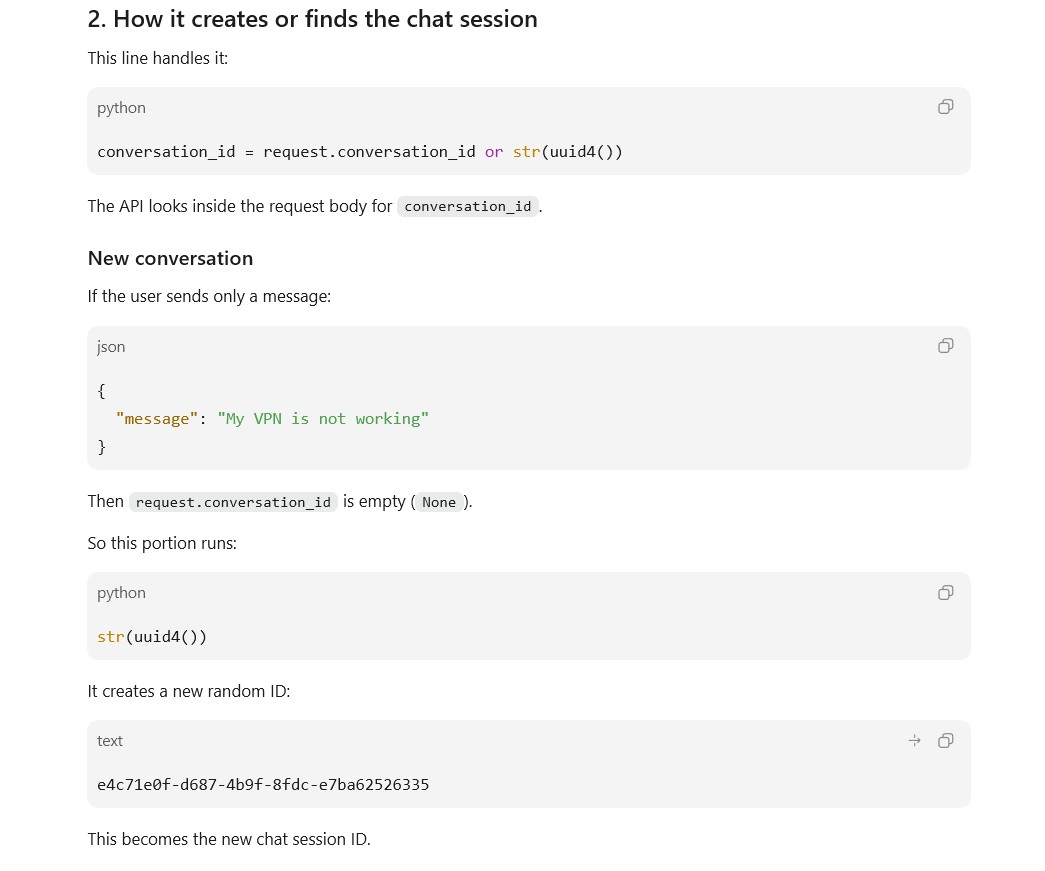Click the 'New conversation' subheading
1045x871 pixels.
click(x=171, y=259)
